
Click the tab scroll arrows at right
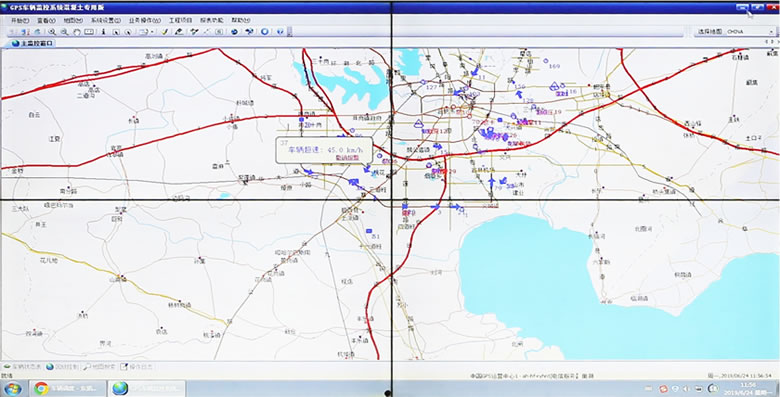[772, 43]
